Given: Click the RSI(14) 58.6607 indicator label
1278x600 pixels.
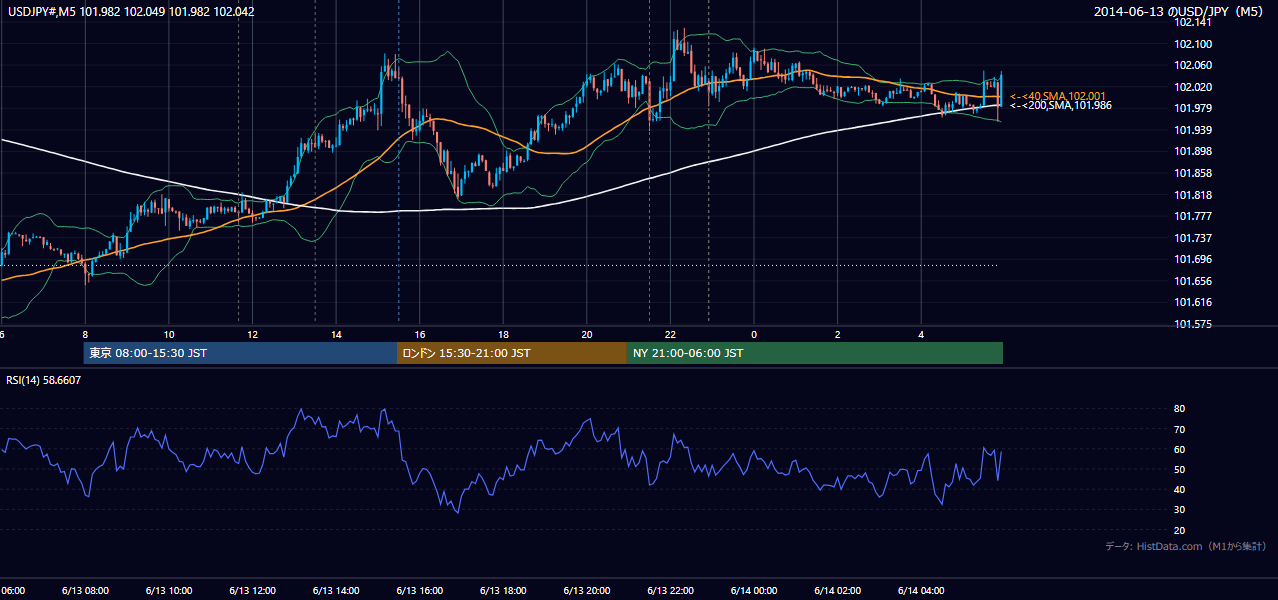Looking at the screenshot, I should (x=43, y=380).
